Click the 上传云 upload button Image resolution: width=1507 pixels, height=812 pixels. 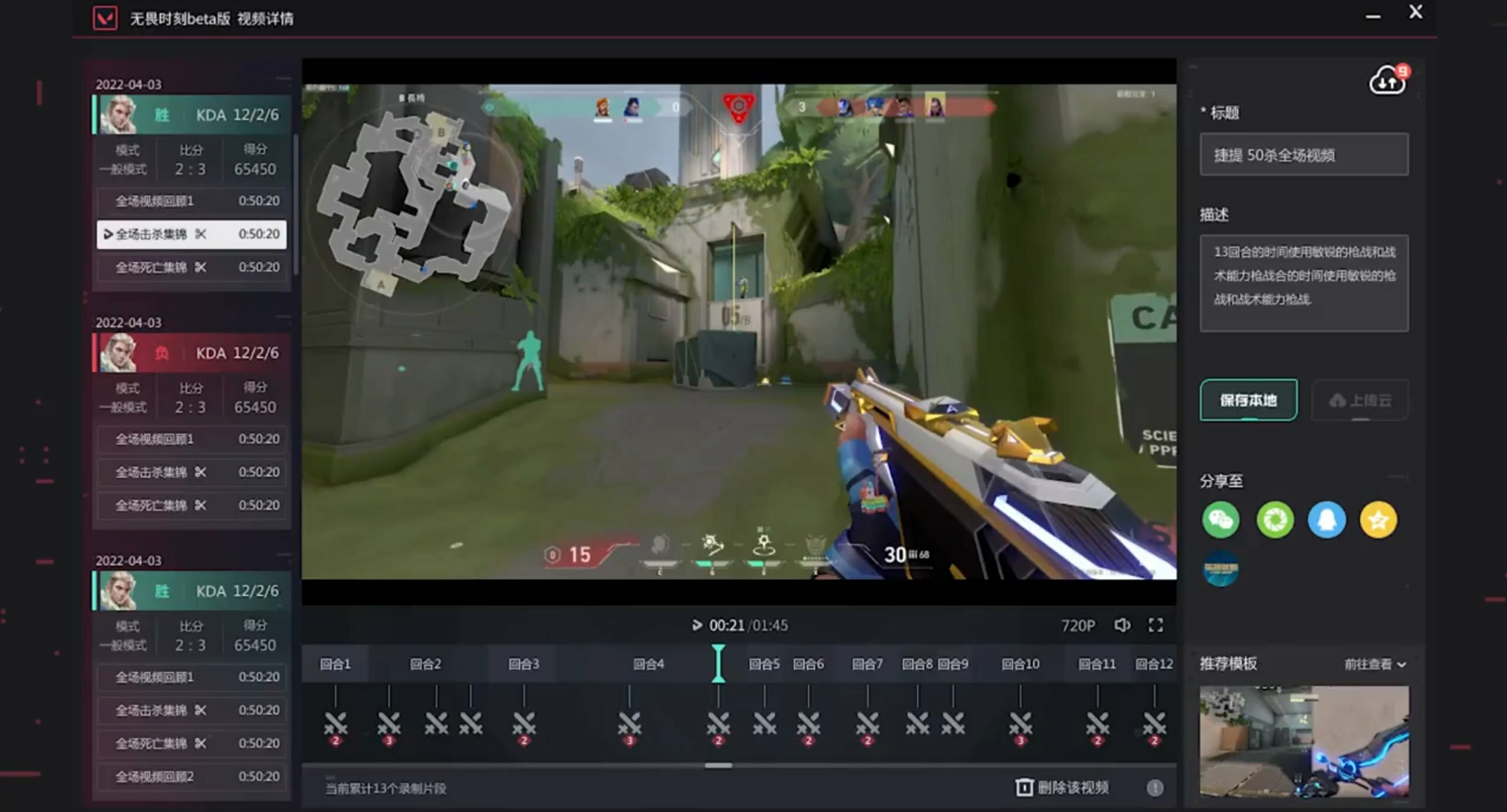click(x=1360, y=400)
